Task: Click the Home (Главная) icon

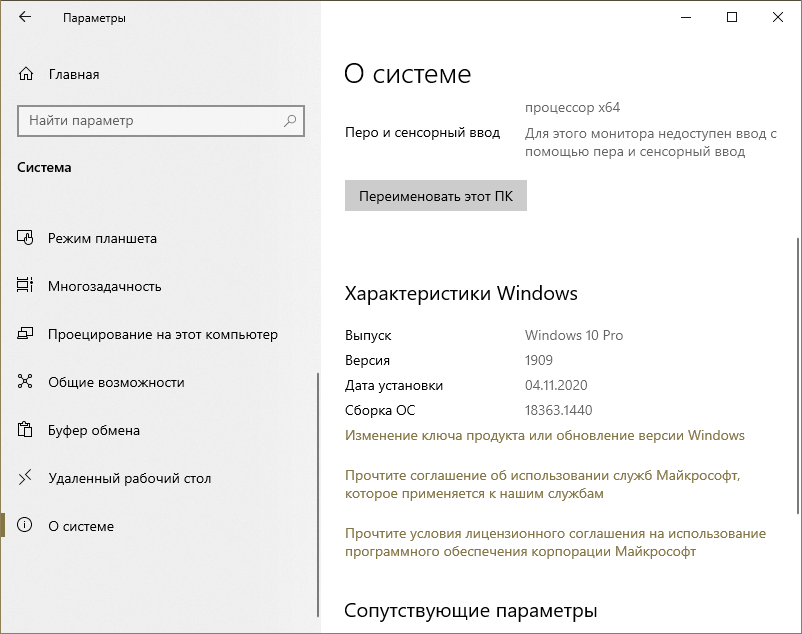Action: [26, 74]
